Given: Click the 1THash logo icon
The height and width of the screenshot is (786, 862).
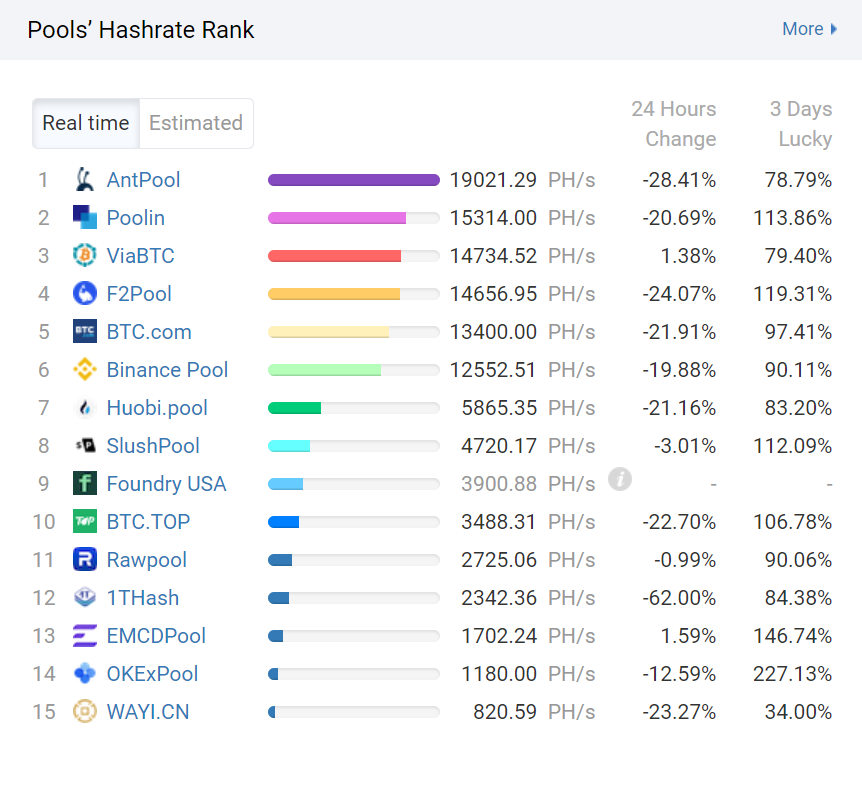Looking at the screenshot, I should (x=85, y=597).
